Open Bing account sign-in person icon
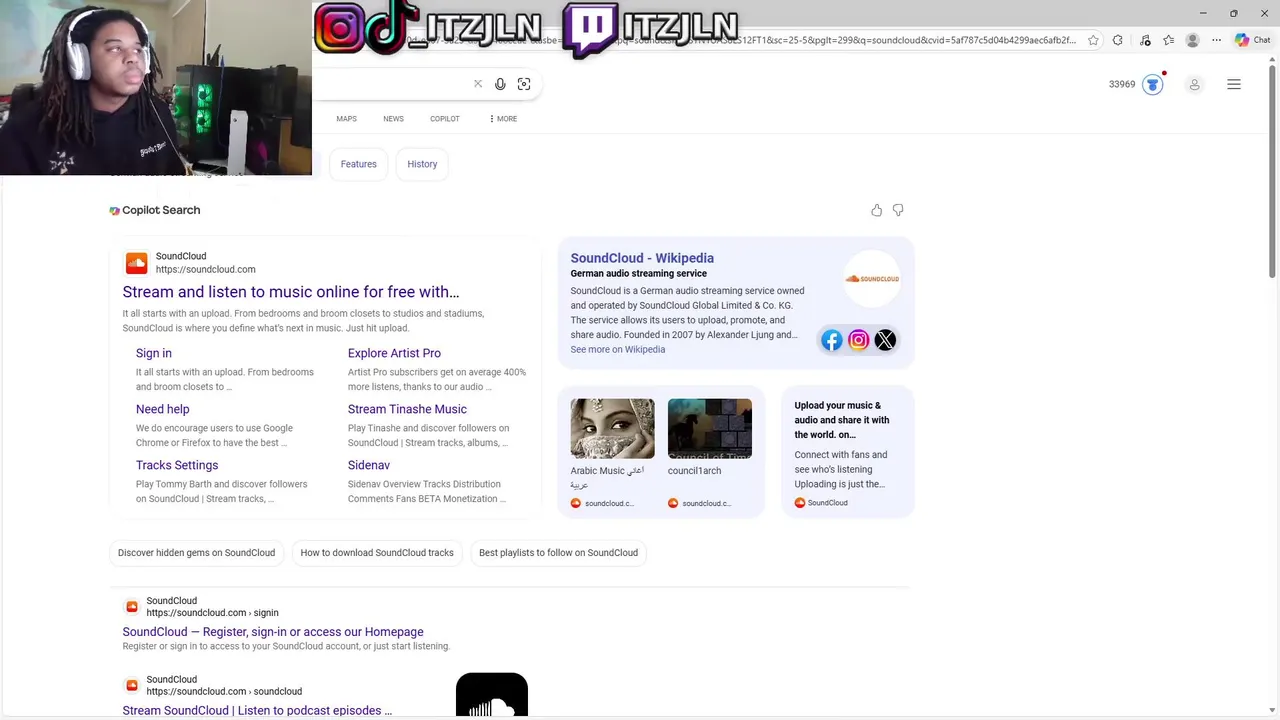This screenshot has width=1280, height=720. tap(1194, 85)
